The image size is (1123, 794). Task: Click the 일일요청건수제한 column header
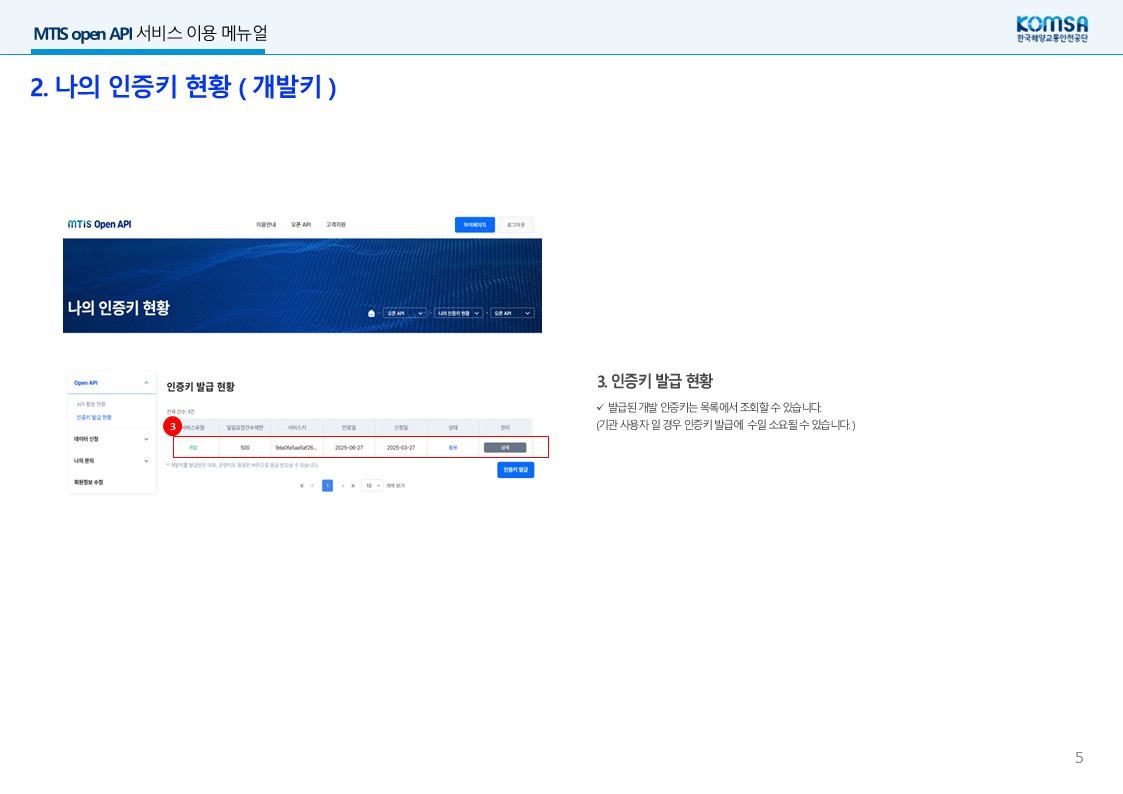click(x=245, y=427)
